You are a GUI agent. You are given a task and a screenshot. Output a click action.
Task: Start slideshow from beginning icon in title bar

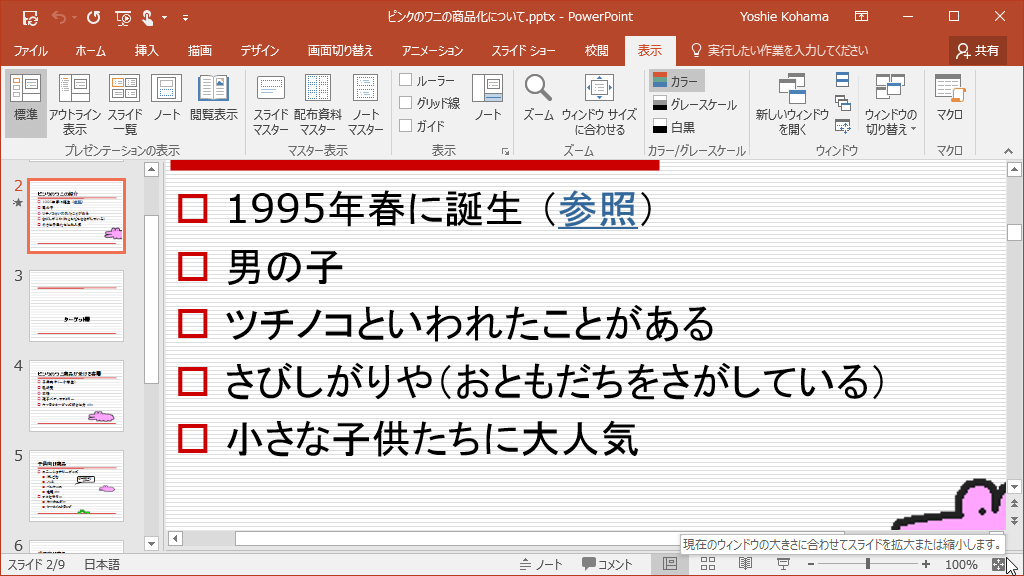[123, 18]
